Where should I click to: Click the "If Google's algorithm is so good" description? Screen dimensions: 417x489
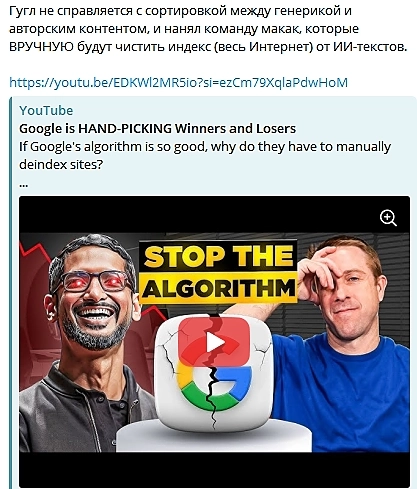[205, 147]
